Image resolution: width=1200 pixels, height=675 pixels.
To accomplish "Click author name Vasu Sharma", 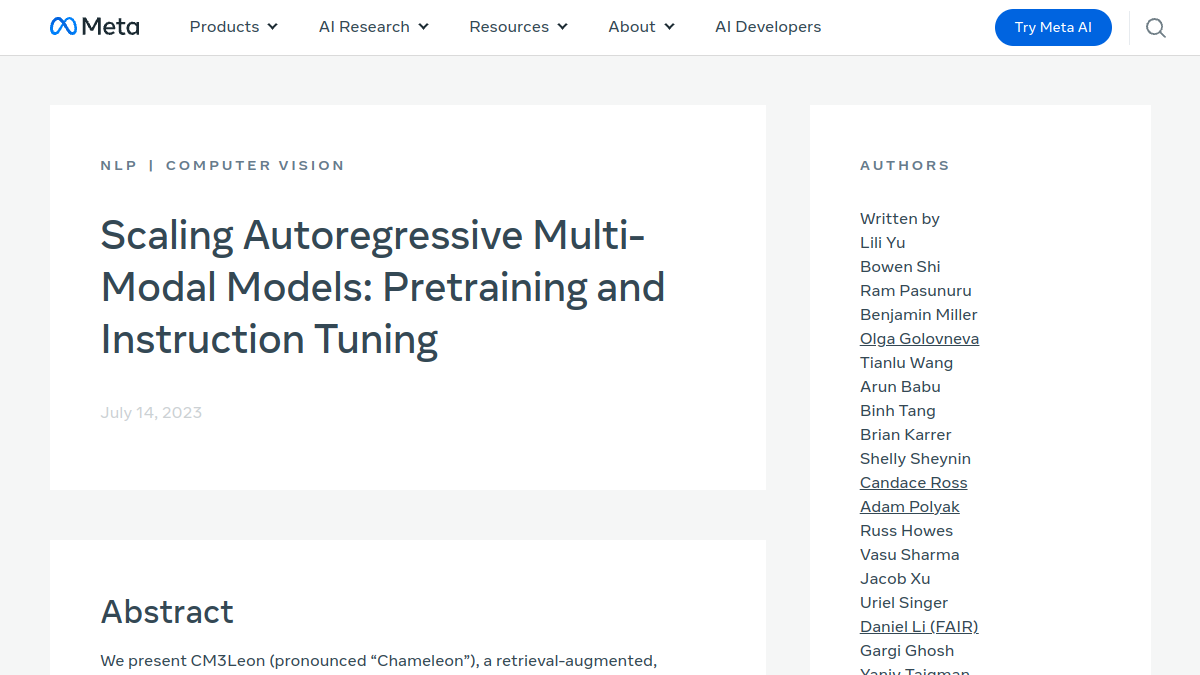I will tap(909, 554).
